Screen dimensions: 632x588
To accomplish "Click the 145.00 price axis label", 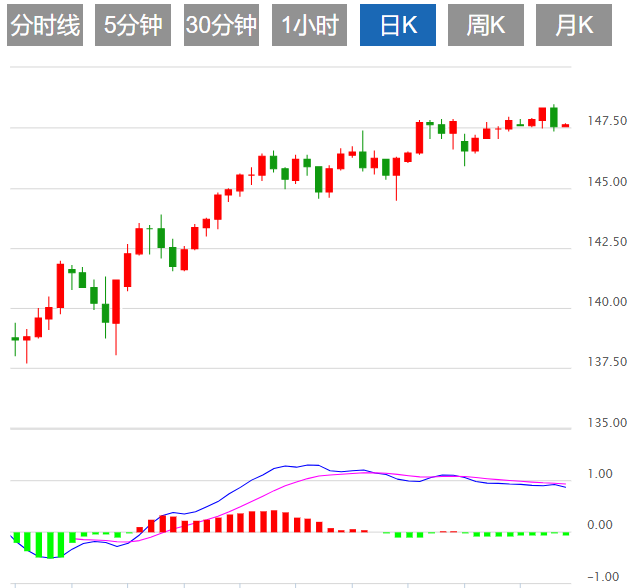I will [x=607, y=181].
